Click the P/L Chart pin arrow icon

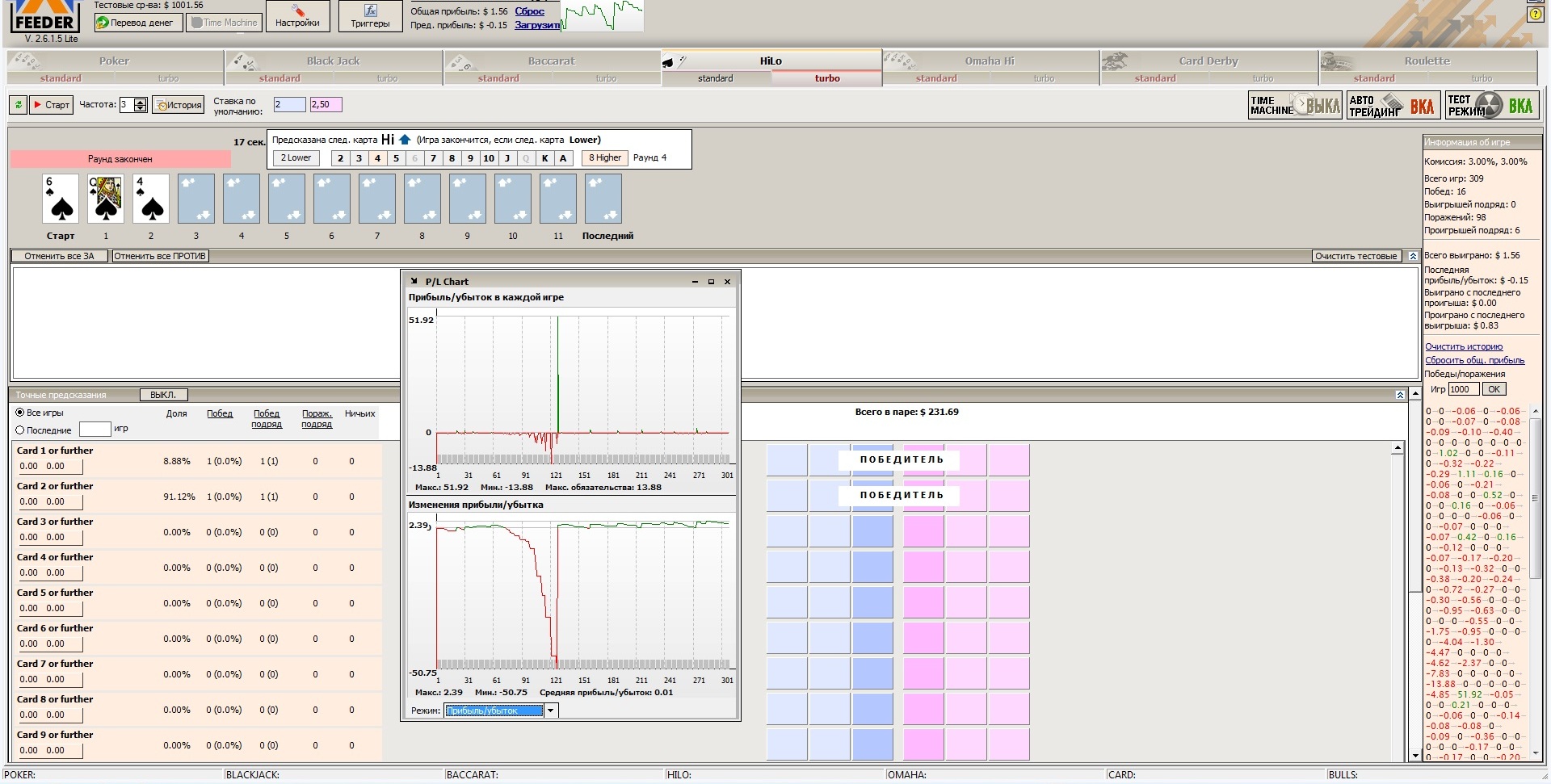pos(414,282)
